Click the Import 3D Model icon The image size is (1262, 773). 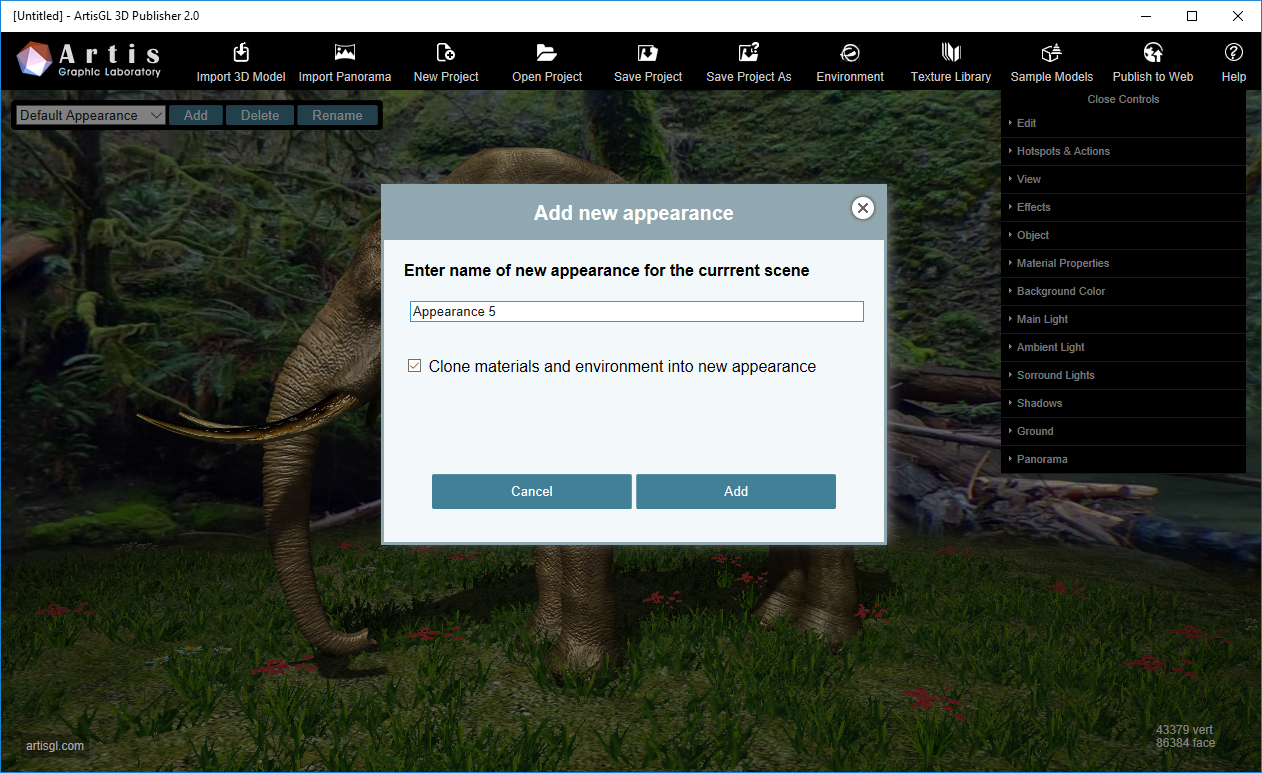(x=241, y=52)
